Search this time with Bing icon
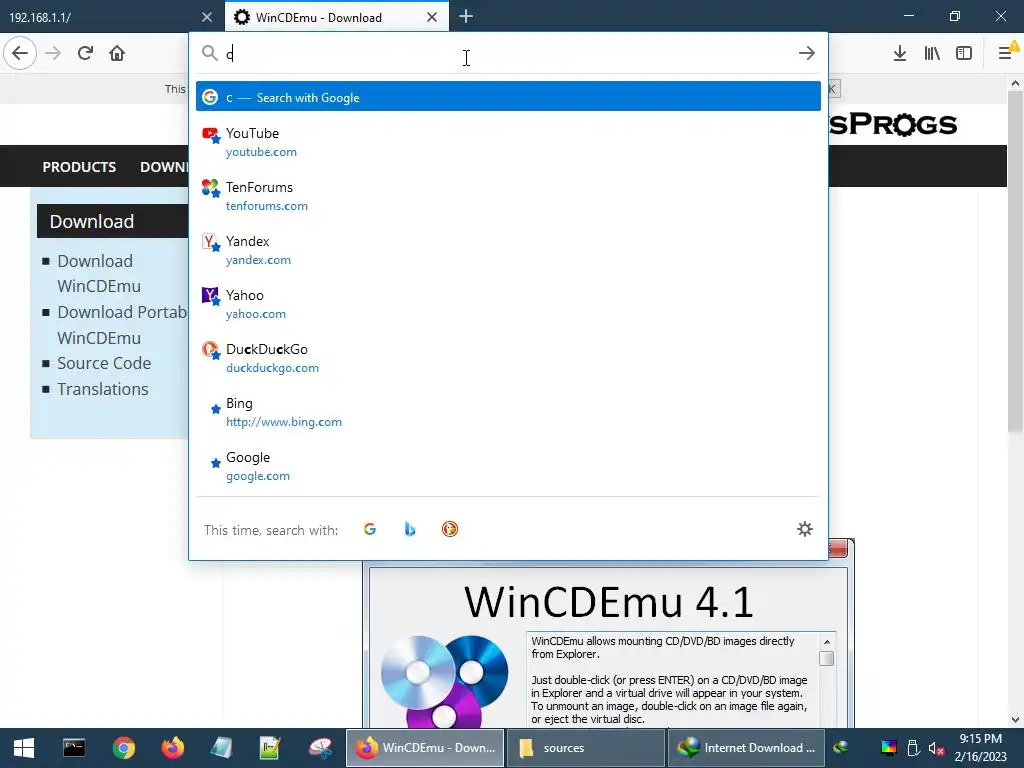Screen dimensions: 1024x768 [x=409, y=529]
